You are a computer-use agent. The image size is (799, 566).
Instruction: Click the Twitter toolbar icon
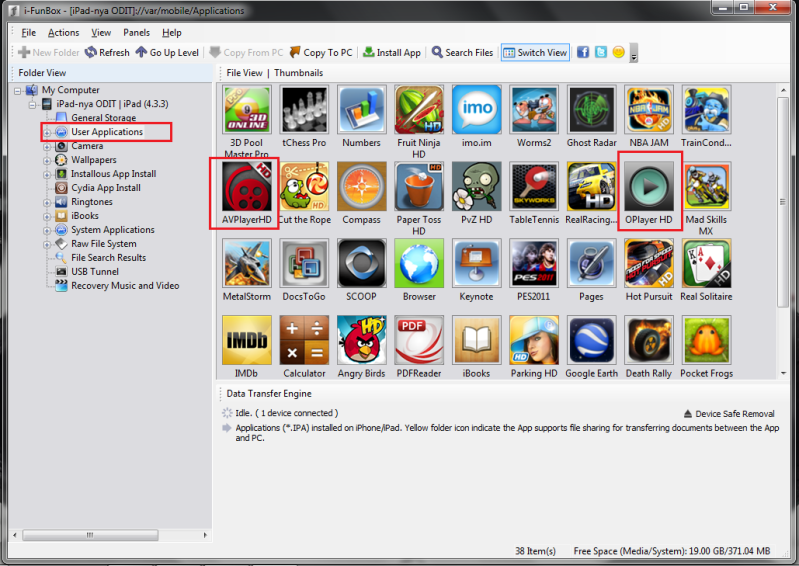[x=601, y=52]
